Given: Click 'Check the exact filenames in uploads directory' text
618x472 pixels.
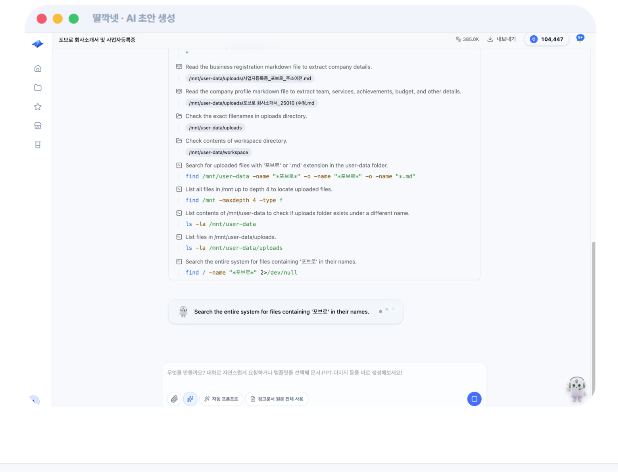Looking at the screenshot, I should click(x=246, y=116).
